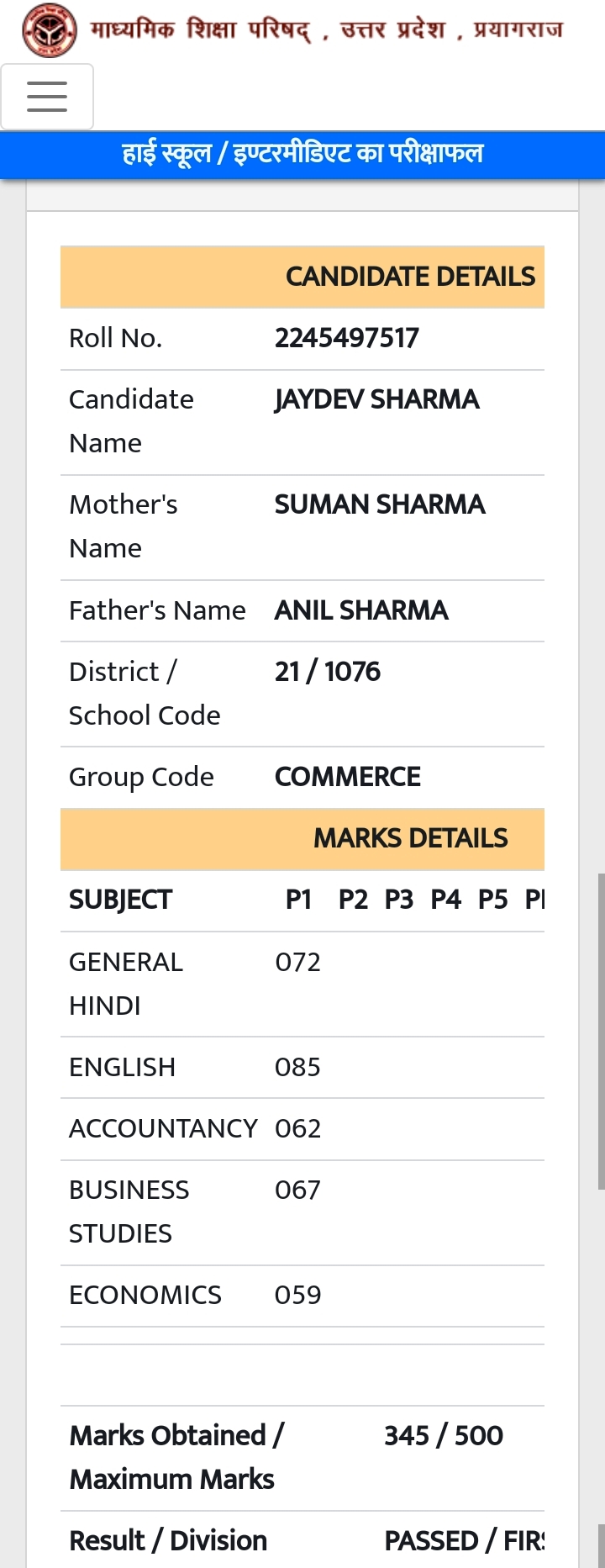Click the ENGLISH marks 085
Screen dimensions: 605x1568
(297, 1068)
